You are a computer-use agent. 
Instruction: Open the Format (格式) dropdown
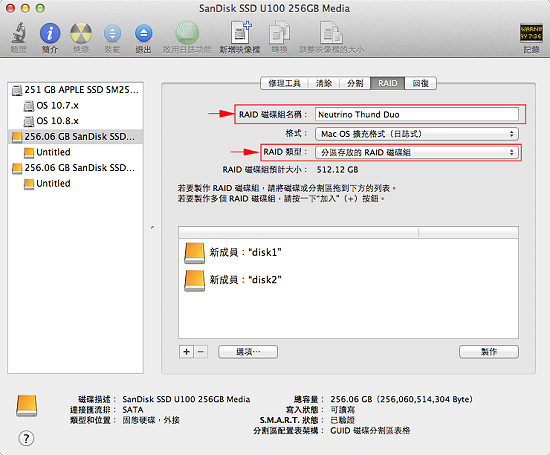[x=417, y=134]
